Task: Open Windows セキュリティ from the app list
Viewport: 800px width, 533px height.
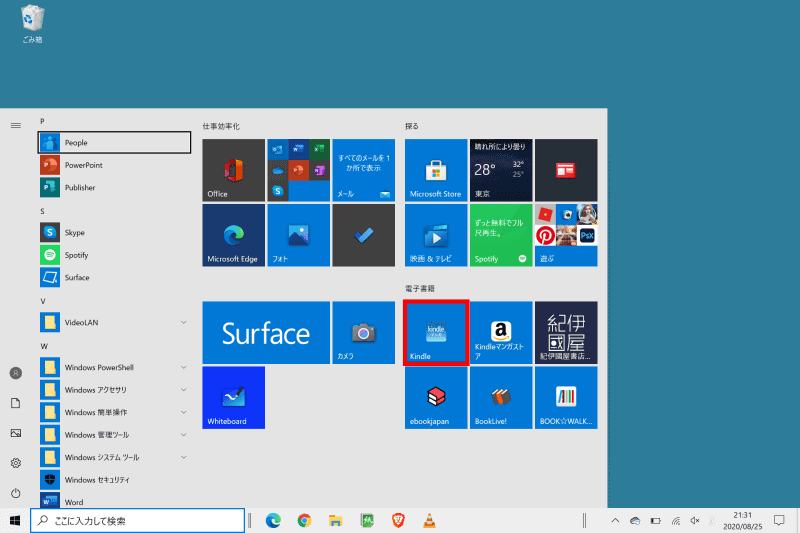Action: click(x=114, y=479)
